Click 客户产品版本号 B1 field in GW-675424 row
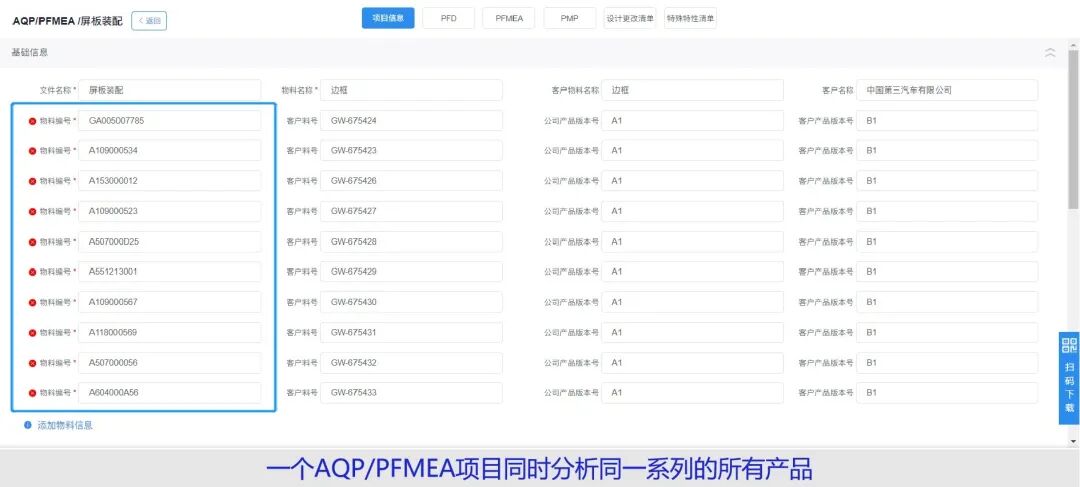The width and height of the screenshot is (1080, 487). pyautogui.click(x=947, y=121)
